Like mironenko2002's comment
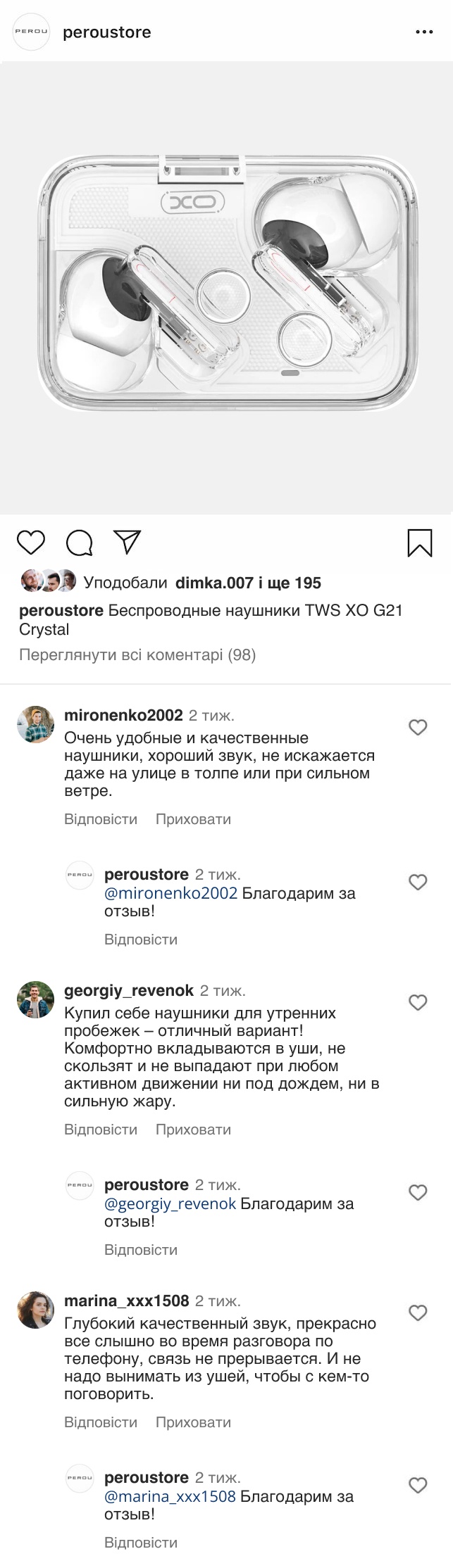This screenshot has width=453, height=1568. point(418,727)
